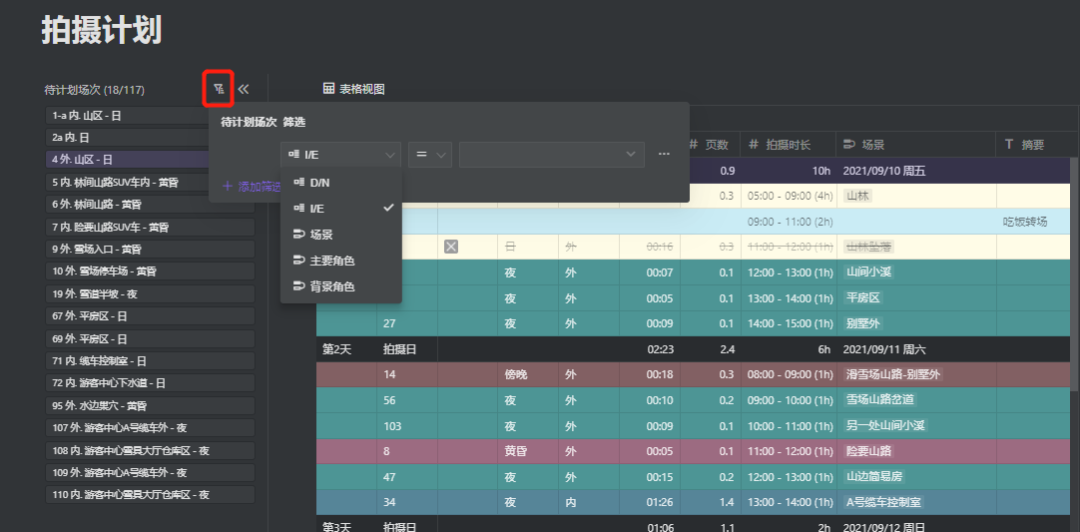Image resolution: width=1080 pixels, height=532 pixels.
Task: Click the pink row for scene 8
Action: (650, 451)
